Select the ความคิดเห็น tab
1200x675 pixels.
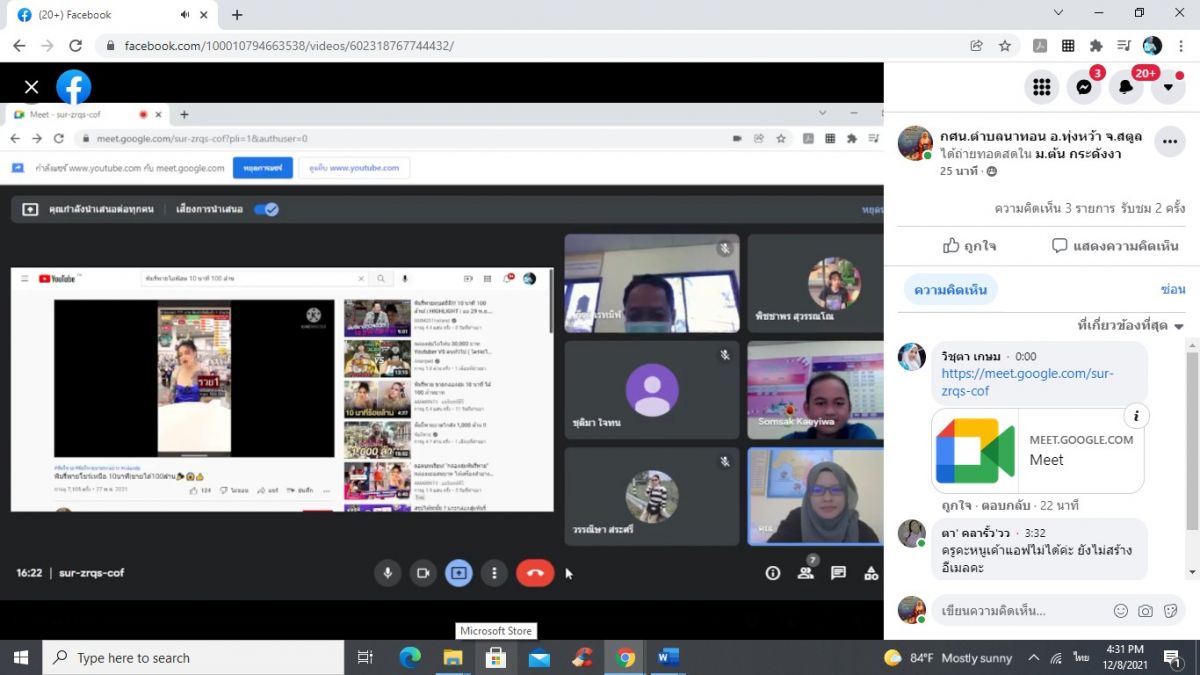click(x=950, y=290)
